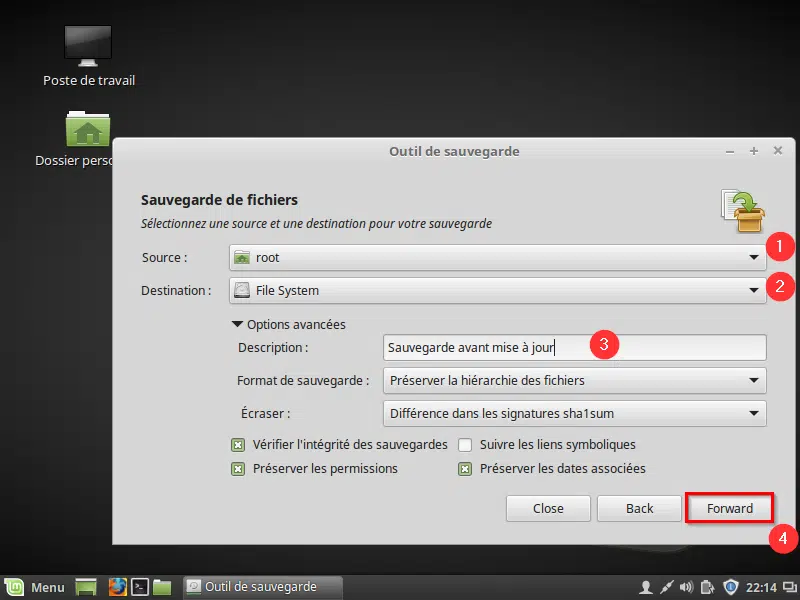Image resolution: width=800 pixels, height=600 pixels.
Task: Click removable drives tray icon
Action: [x=708, y=588]
